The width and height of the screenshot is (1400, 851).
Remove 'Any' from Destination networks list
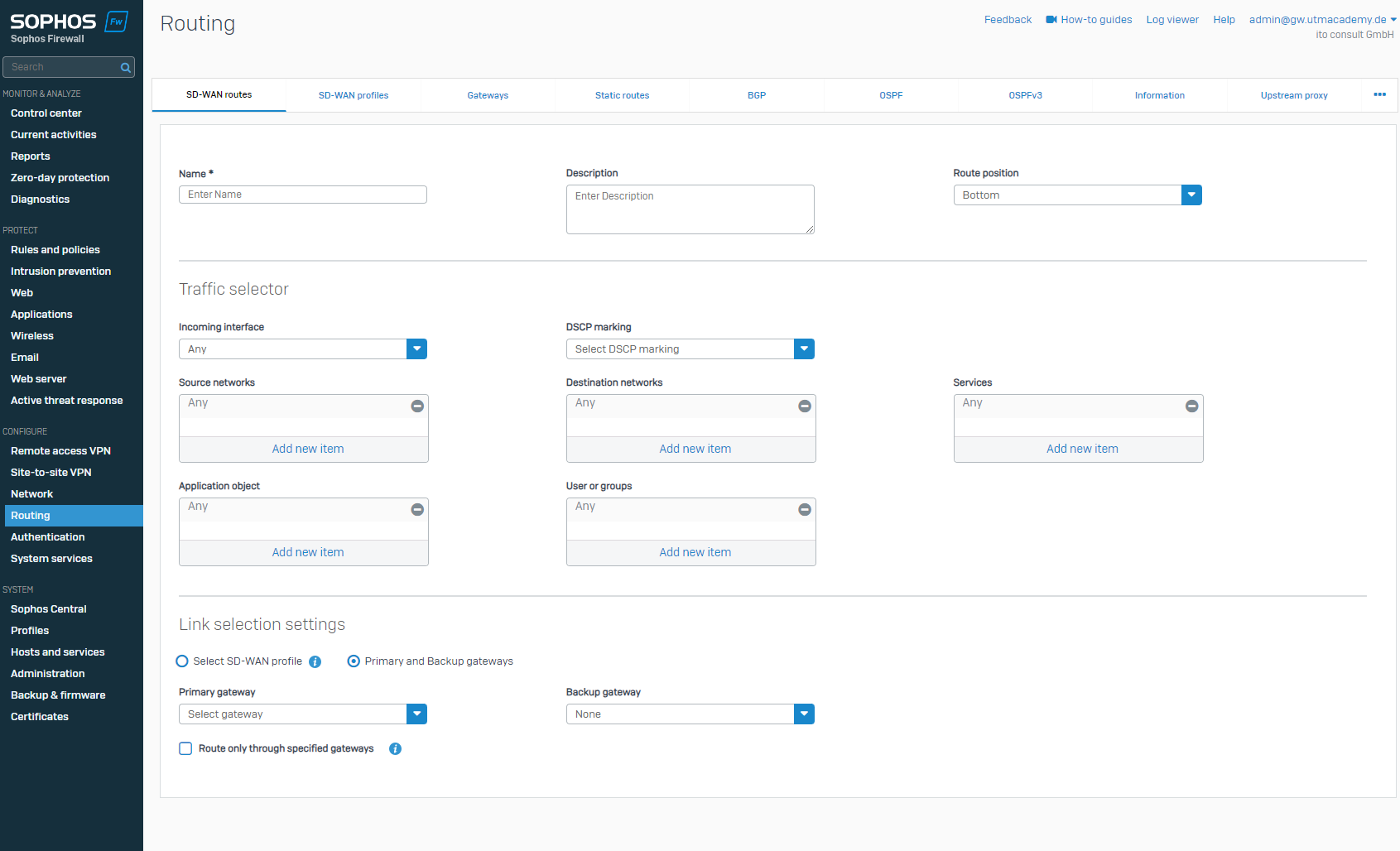804,406
